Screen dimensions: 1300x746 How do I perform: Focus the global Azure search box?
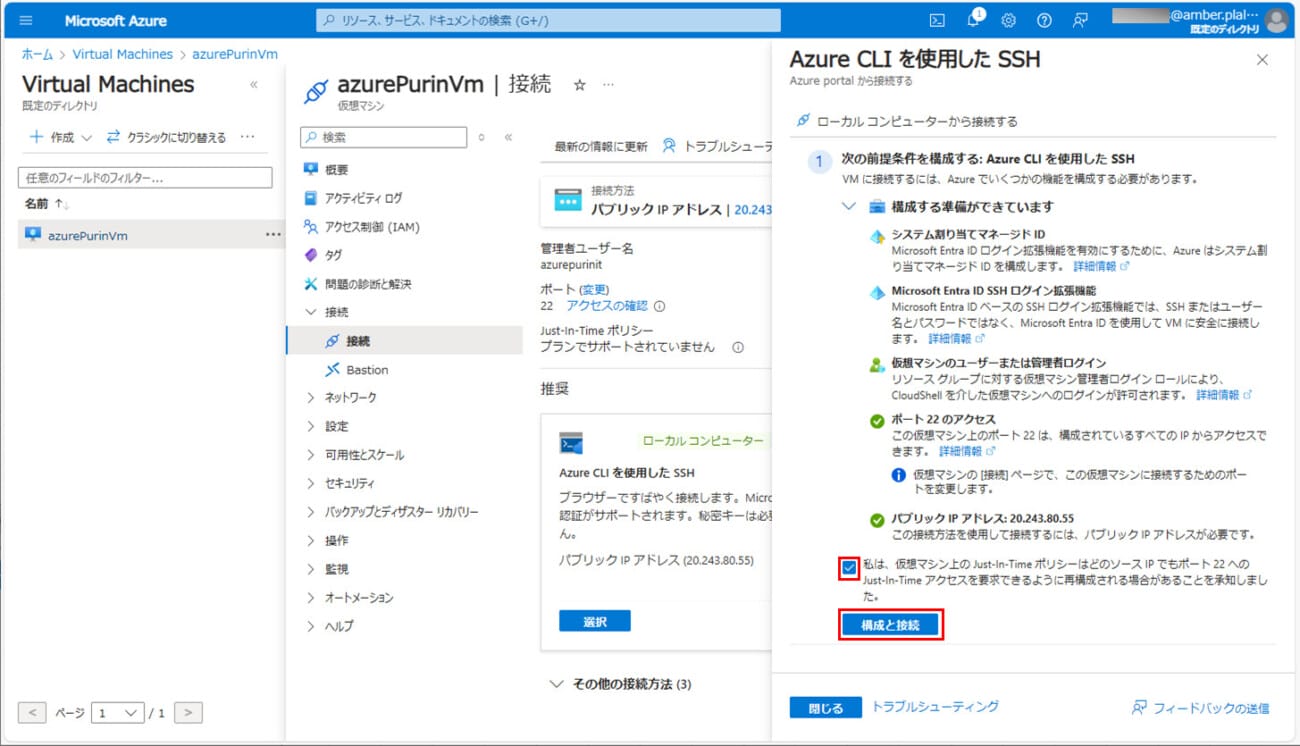click(548, 20)
